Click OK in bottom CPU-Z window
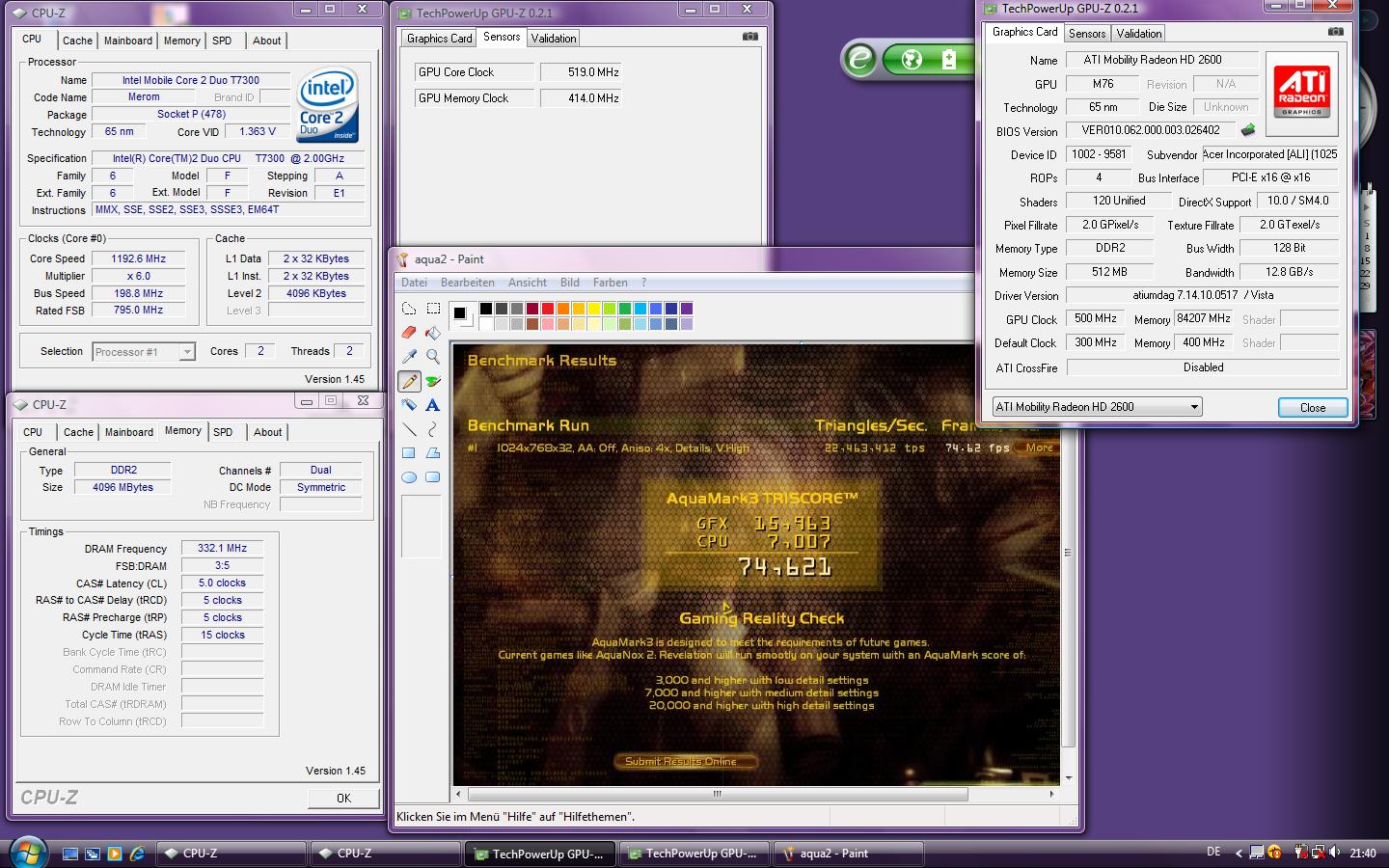Image resolution: width=1389 pixels, height=868 pixels. tap(343, 798)
